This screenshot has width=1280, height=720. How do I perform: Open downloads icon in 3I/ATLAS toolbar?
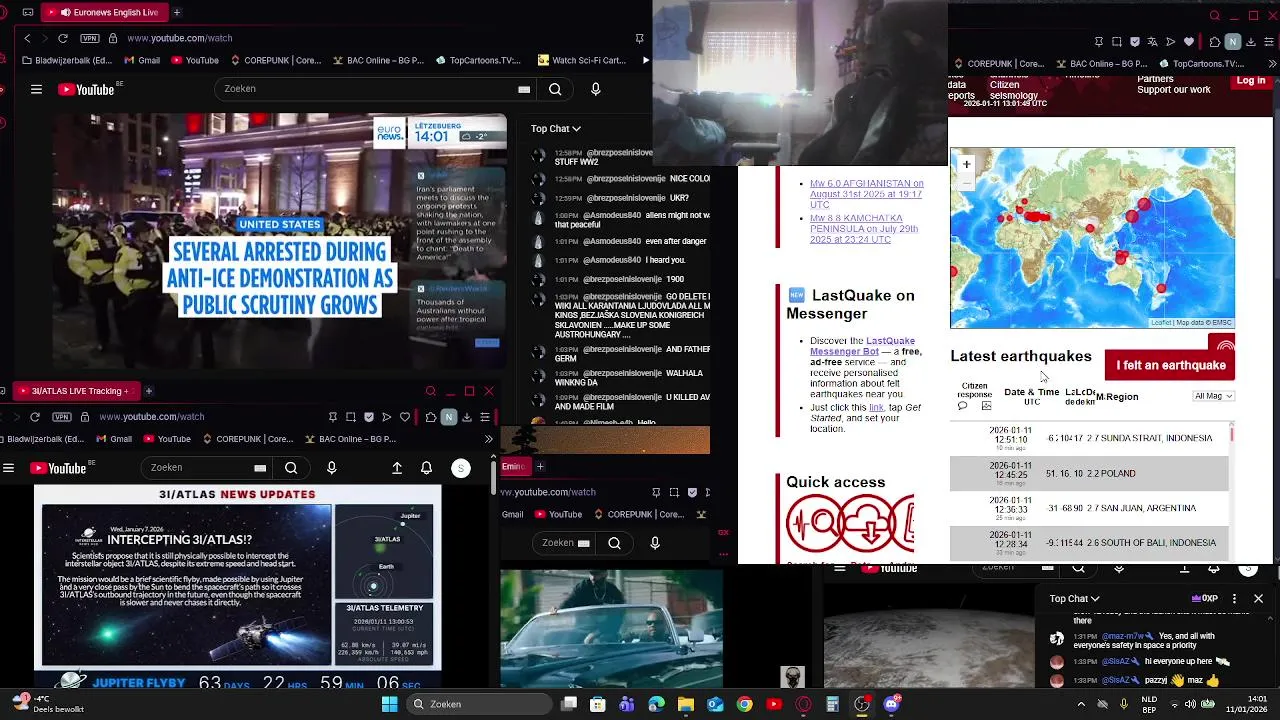tap(466, 417)
